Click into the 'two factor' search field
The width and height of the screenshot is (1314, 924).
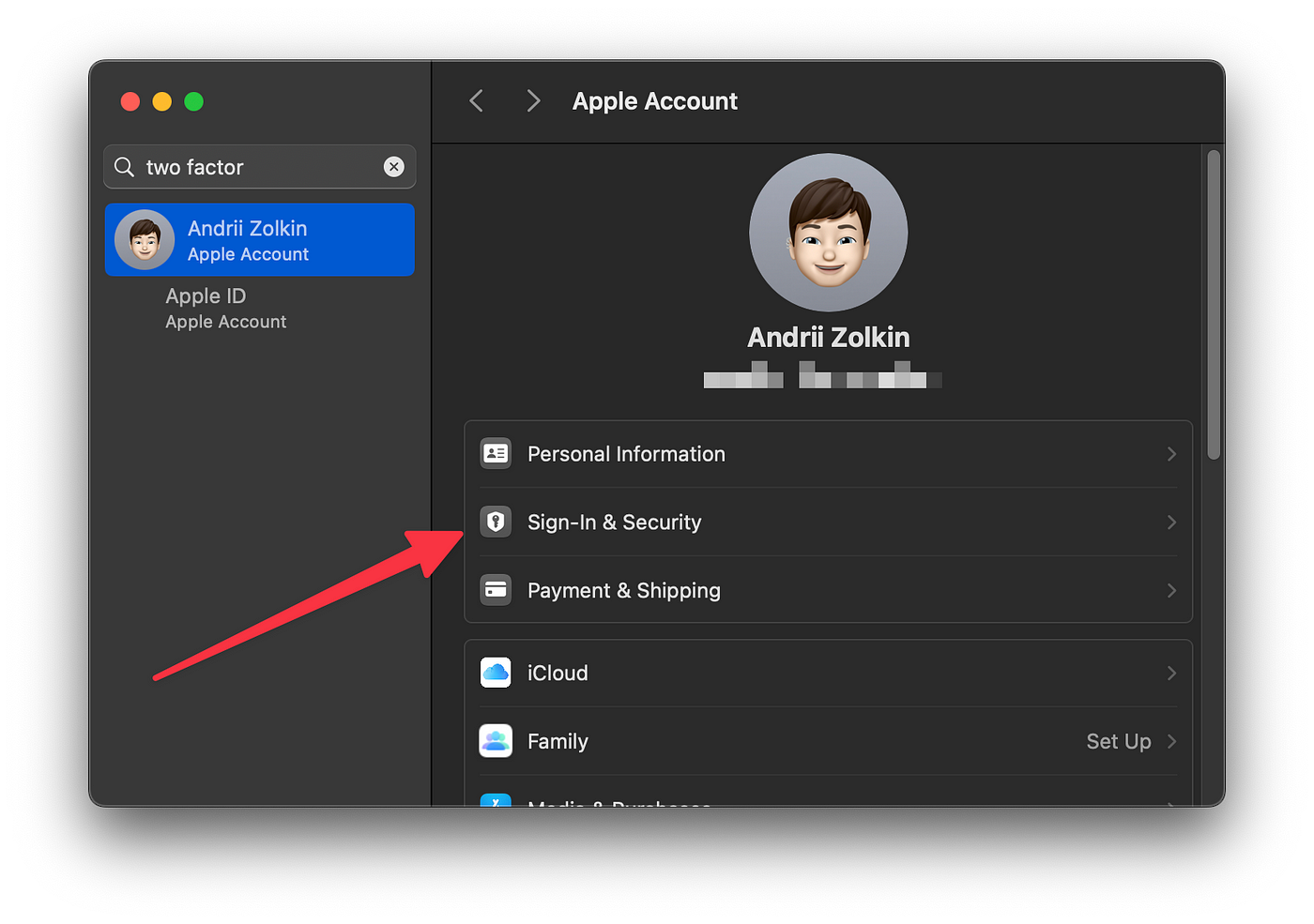coord(260,167)
